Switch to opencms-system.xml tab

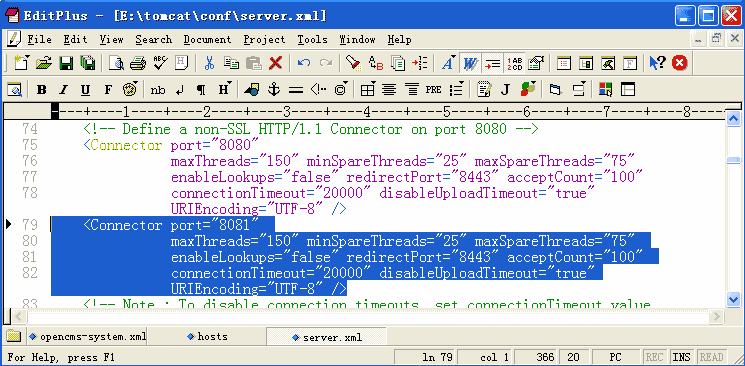87,337
